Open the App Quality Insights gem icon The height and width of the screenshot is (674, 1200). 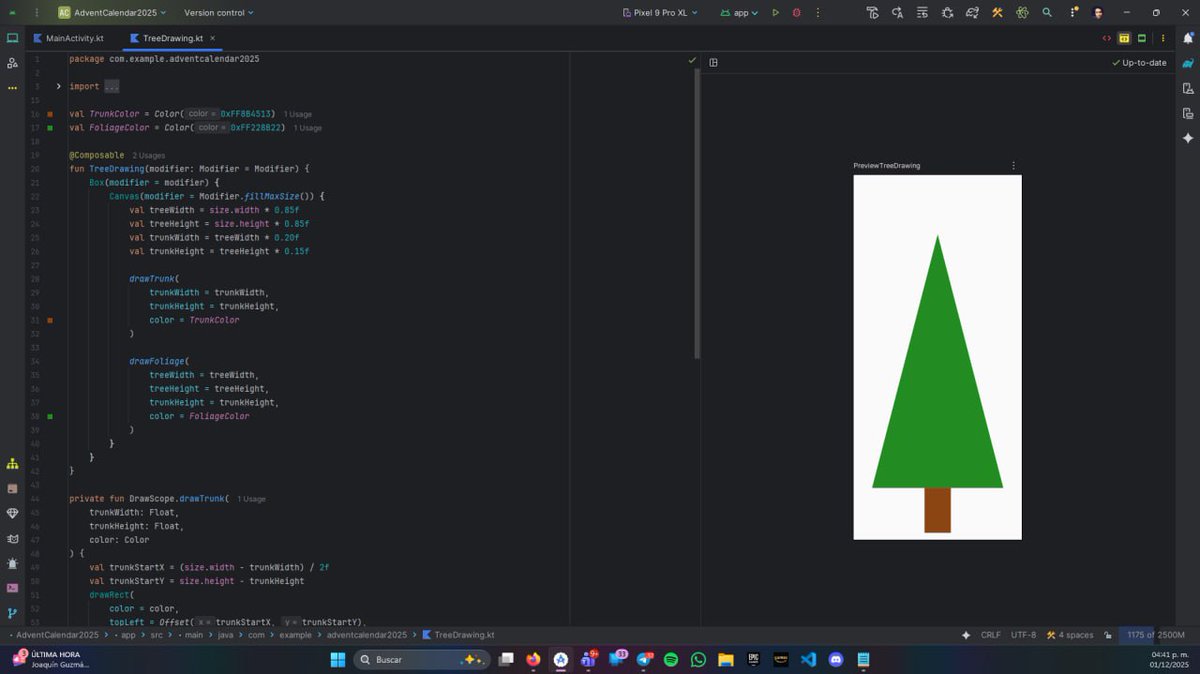pyautogui.click(x=12, y=513)
